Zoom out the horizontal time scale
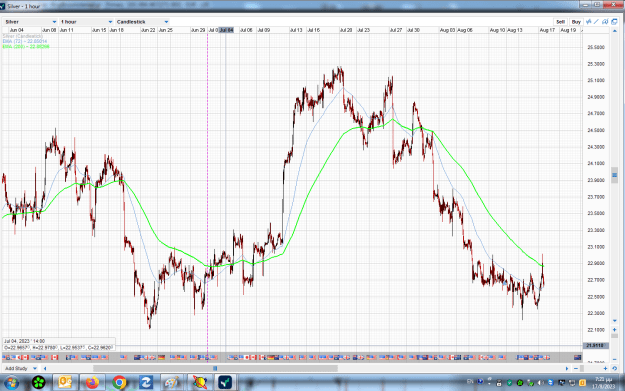625x391 pixels. [576, 369]
